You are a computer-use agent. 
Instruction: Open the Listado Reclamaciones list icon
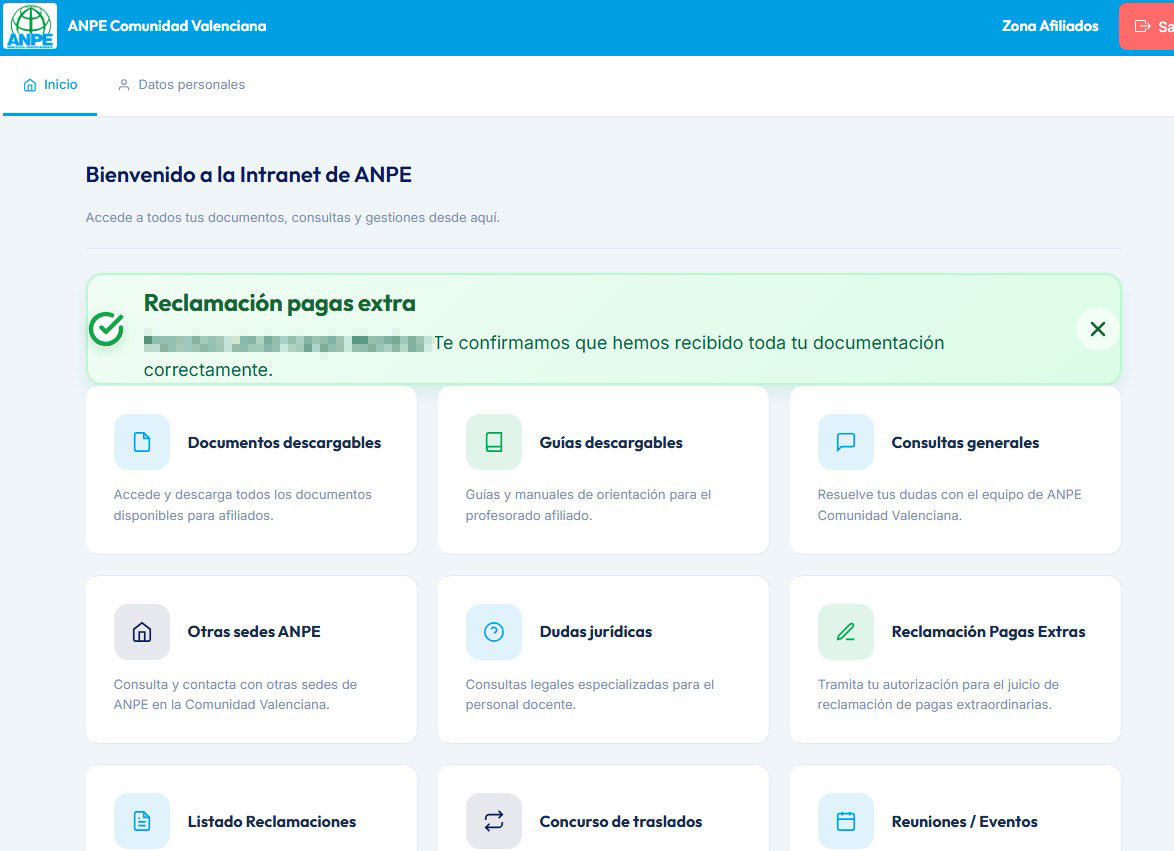142,821
